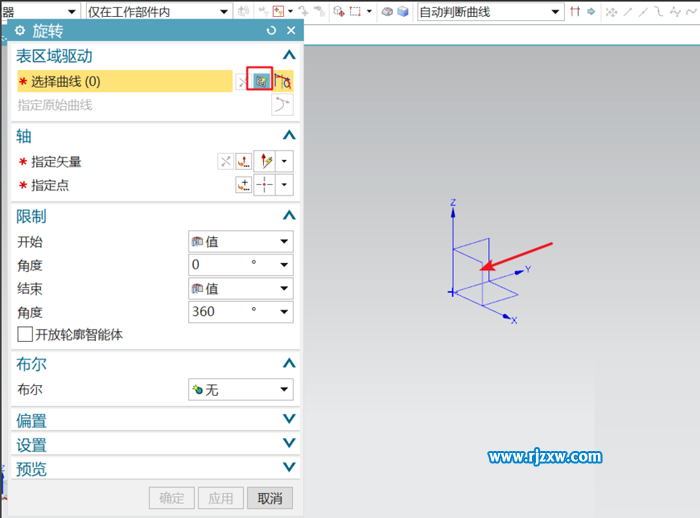Click the greyed 确定 button
The image size is (700, 518).
(x=172, y=498)
